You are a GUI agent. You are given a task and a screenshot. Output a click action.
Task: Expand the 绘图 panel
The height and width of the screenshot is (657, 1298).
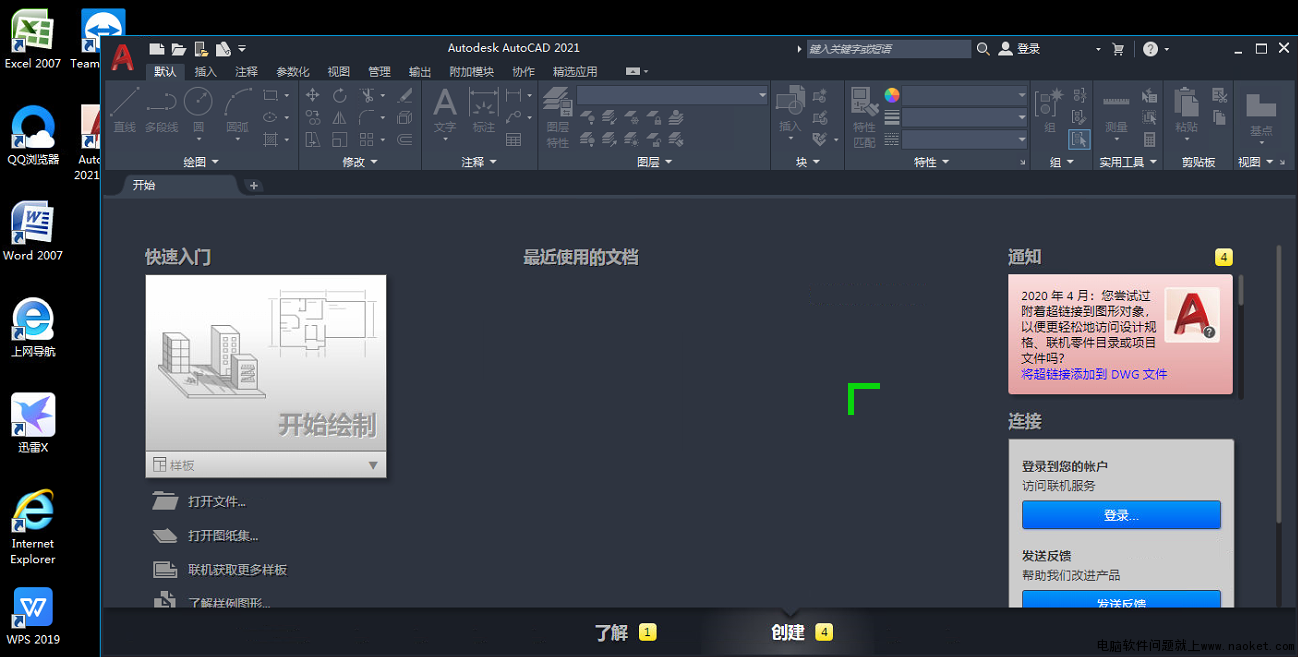tap(200, 162)
